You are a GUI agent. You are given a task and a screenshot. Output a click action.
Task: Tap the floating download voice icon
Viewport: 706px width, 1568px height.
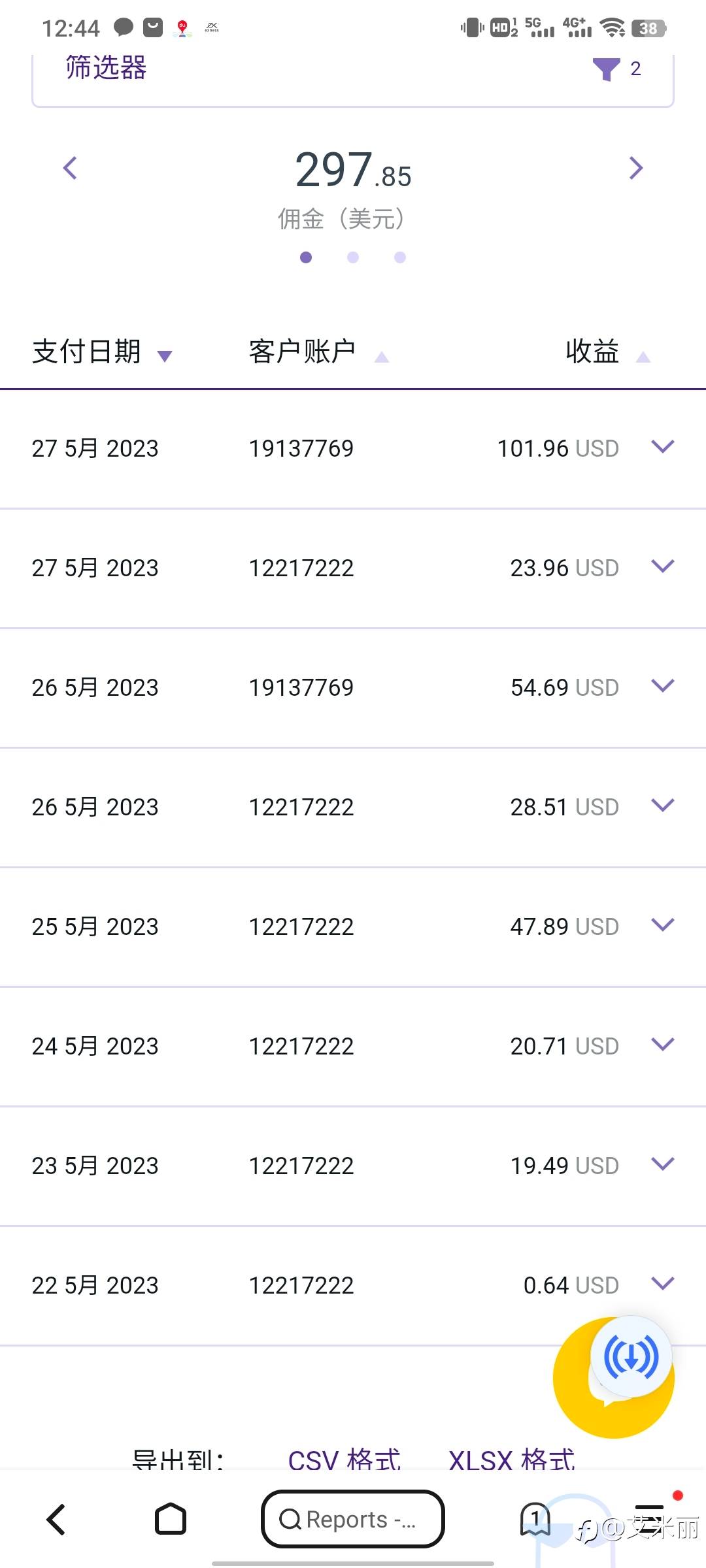pos(631,1357)
